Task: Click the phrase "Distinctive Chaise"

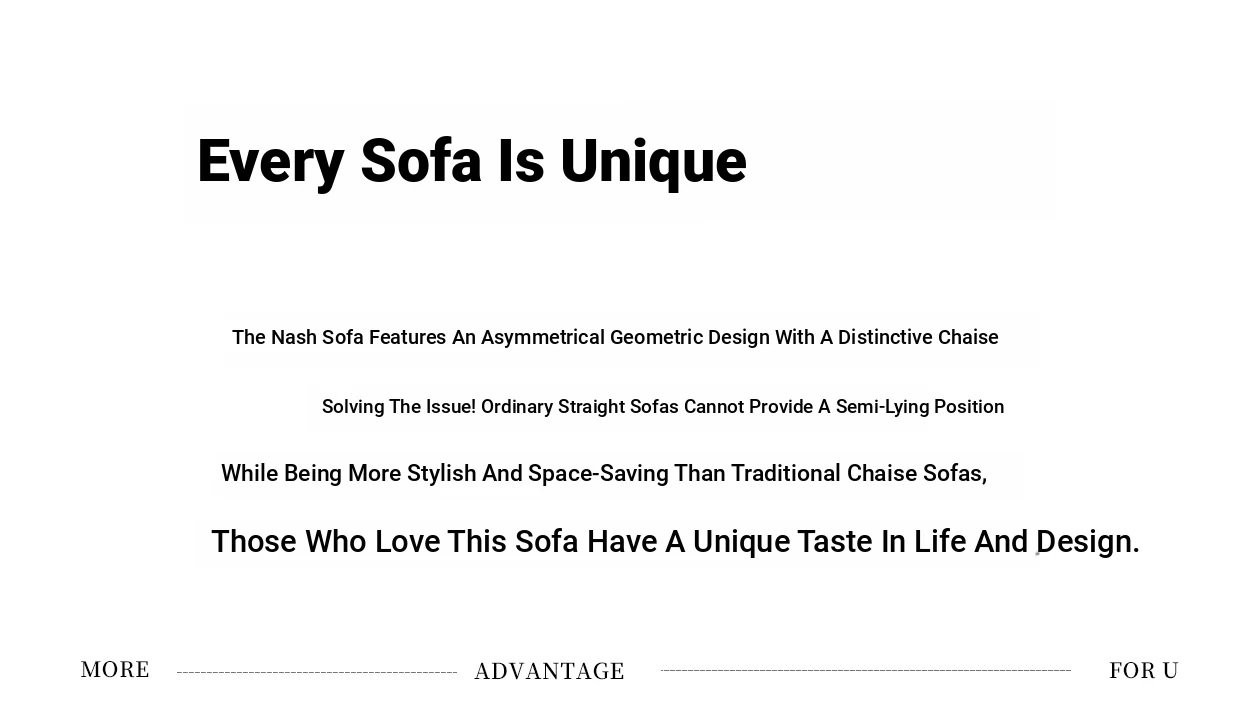Action: 918,338
